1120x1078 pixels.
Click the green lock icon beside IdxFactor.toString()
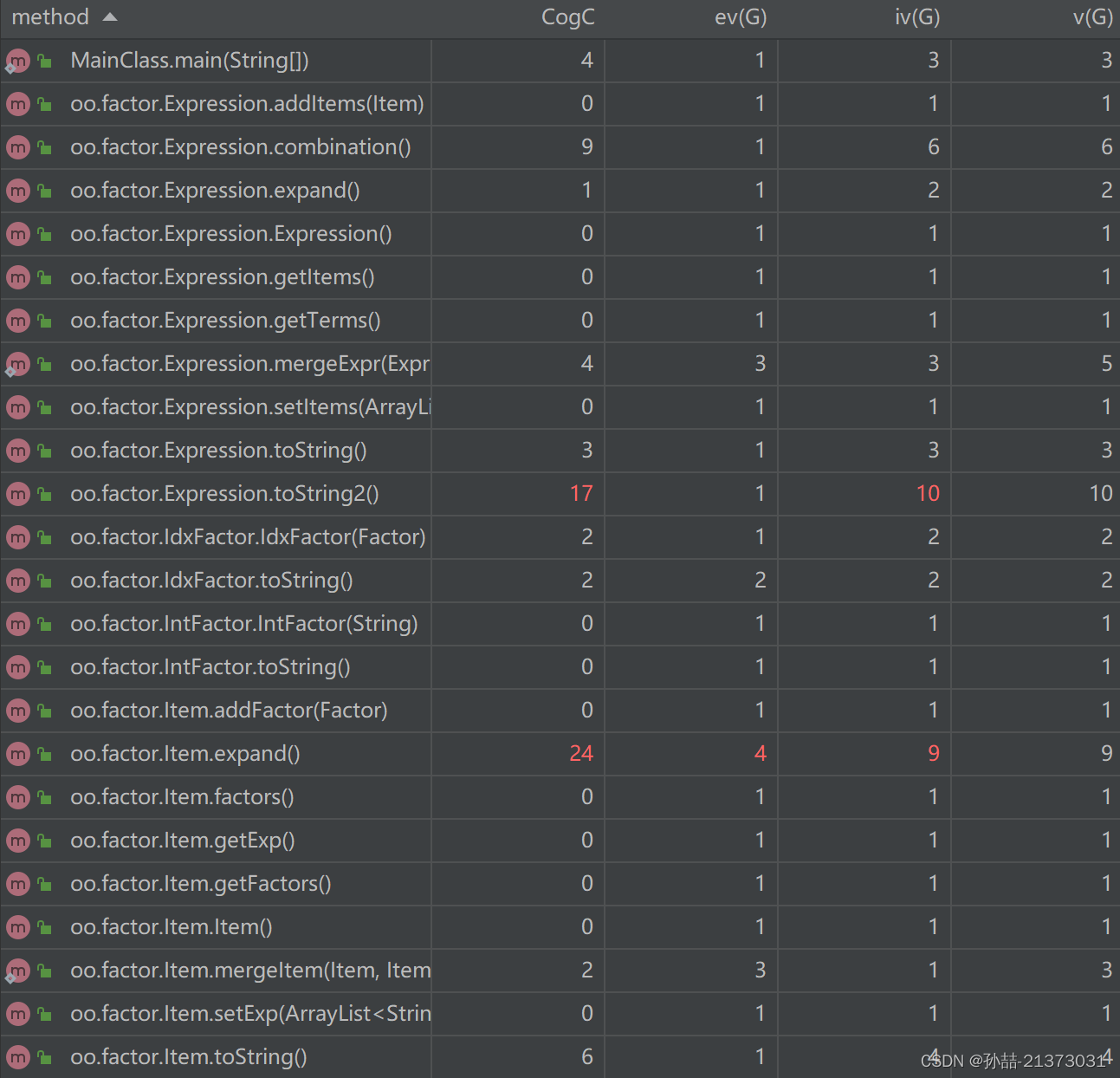[x=44, y=581]
